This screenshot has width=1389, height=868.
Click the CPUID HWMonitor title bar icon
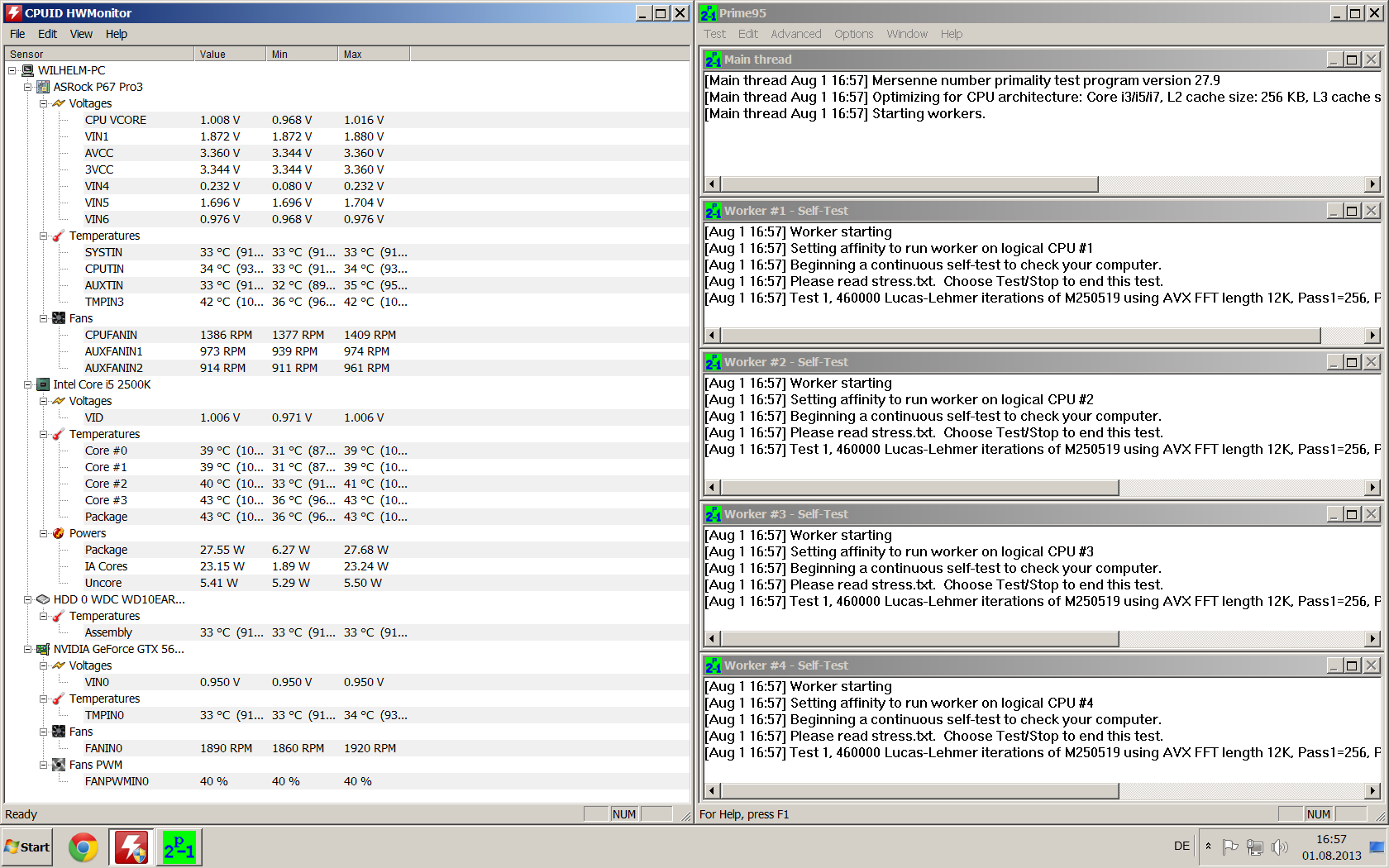point(14,13)
